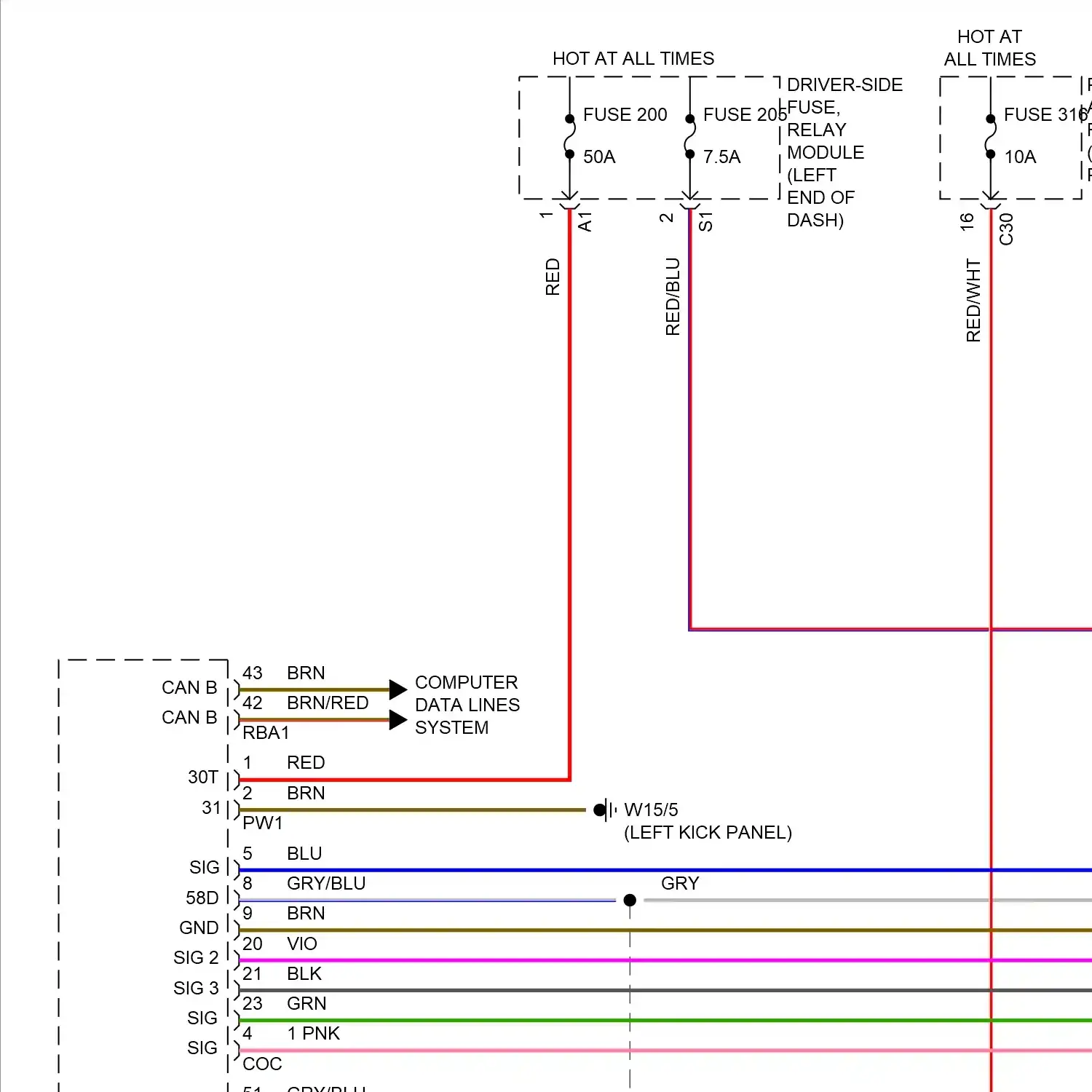Click the 'COC' connector label

point(262,1064)
